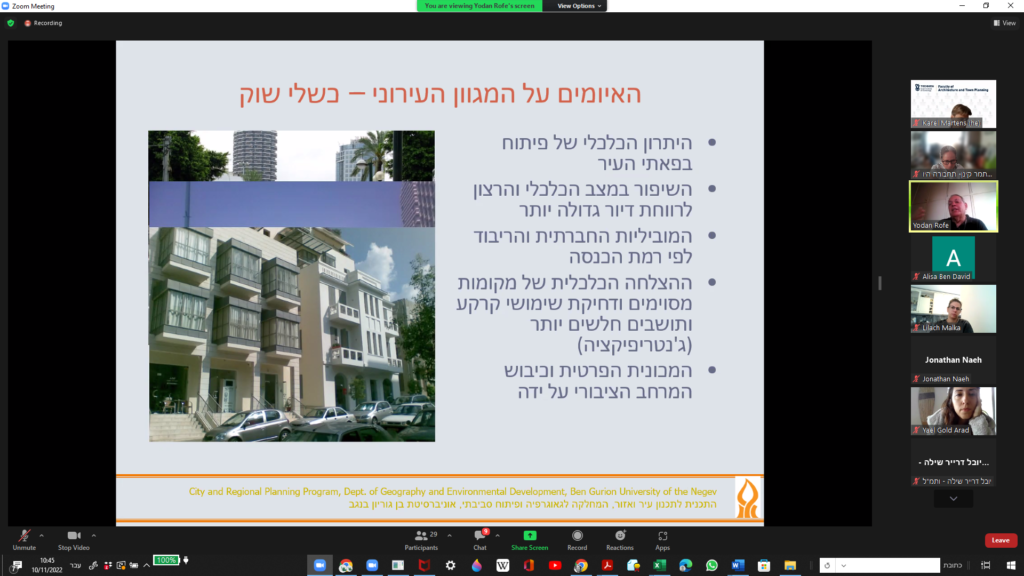Open the Chat panel

point(480,538)
